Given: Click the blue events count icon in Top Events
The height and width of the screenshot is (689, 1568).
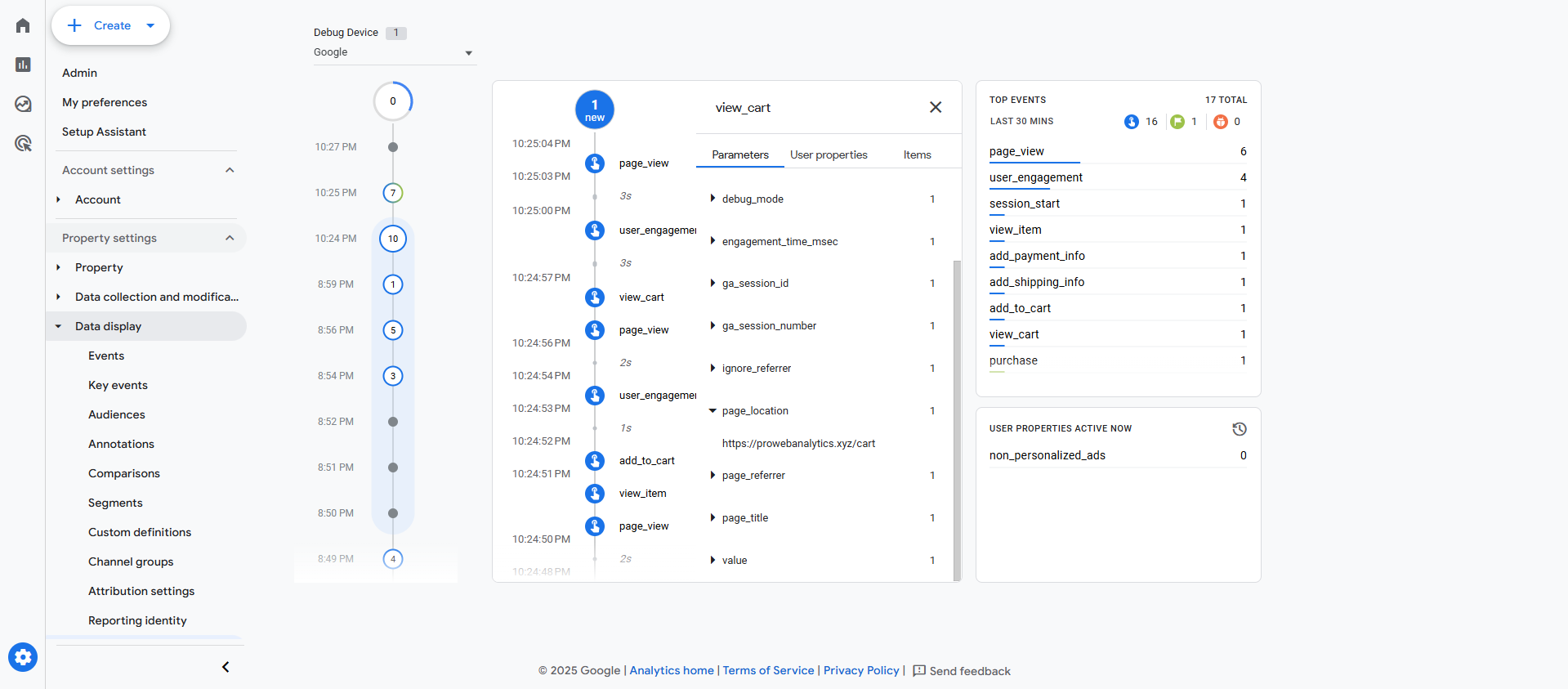Looking at the screenshot, I should click(x=1132, y=122).
